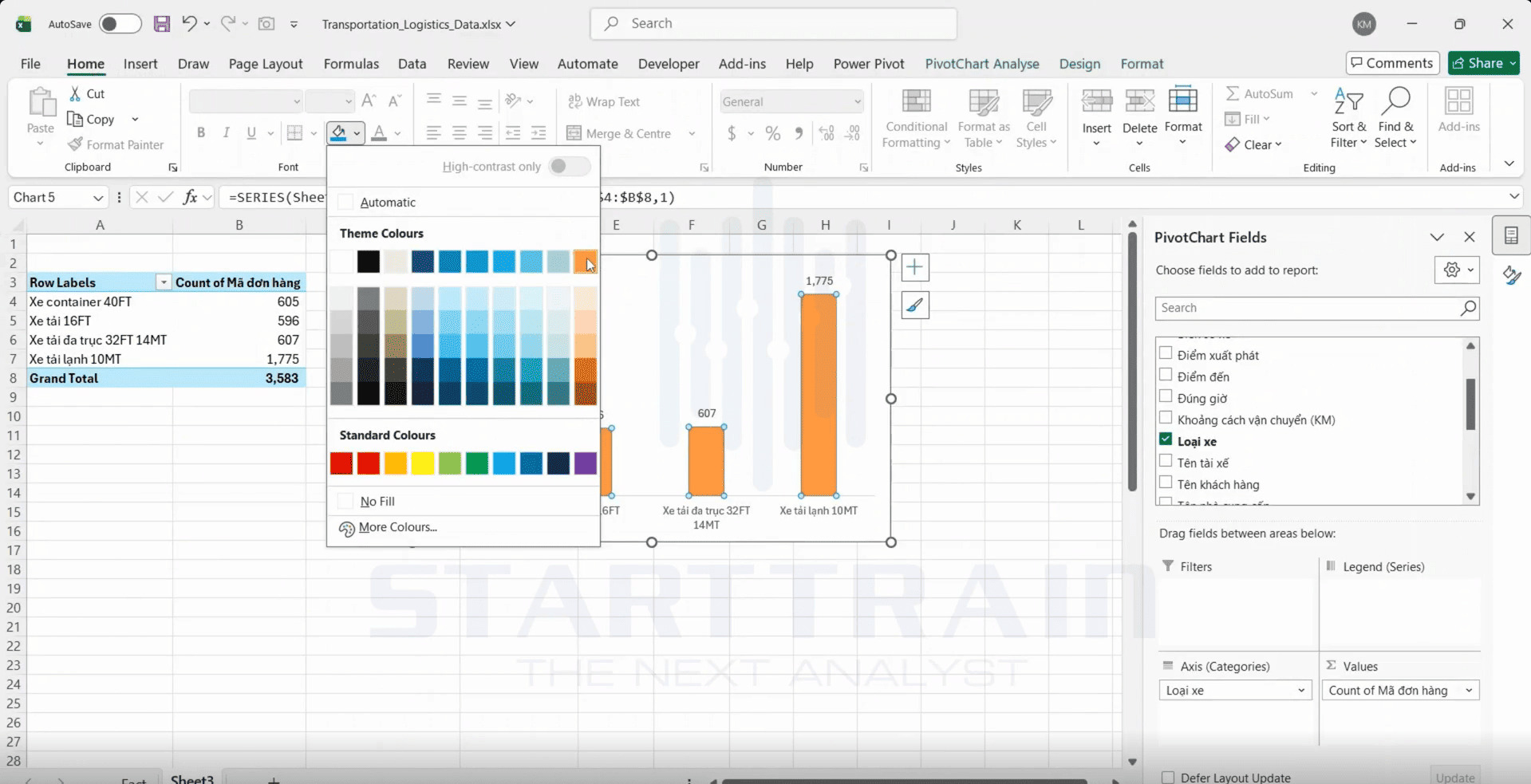
Task: Cut selection with the scissors icon
Action: click(75, 93)
